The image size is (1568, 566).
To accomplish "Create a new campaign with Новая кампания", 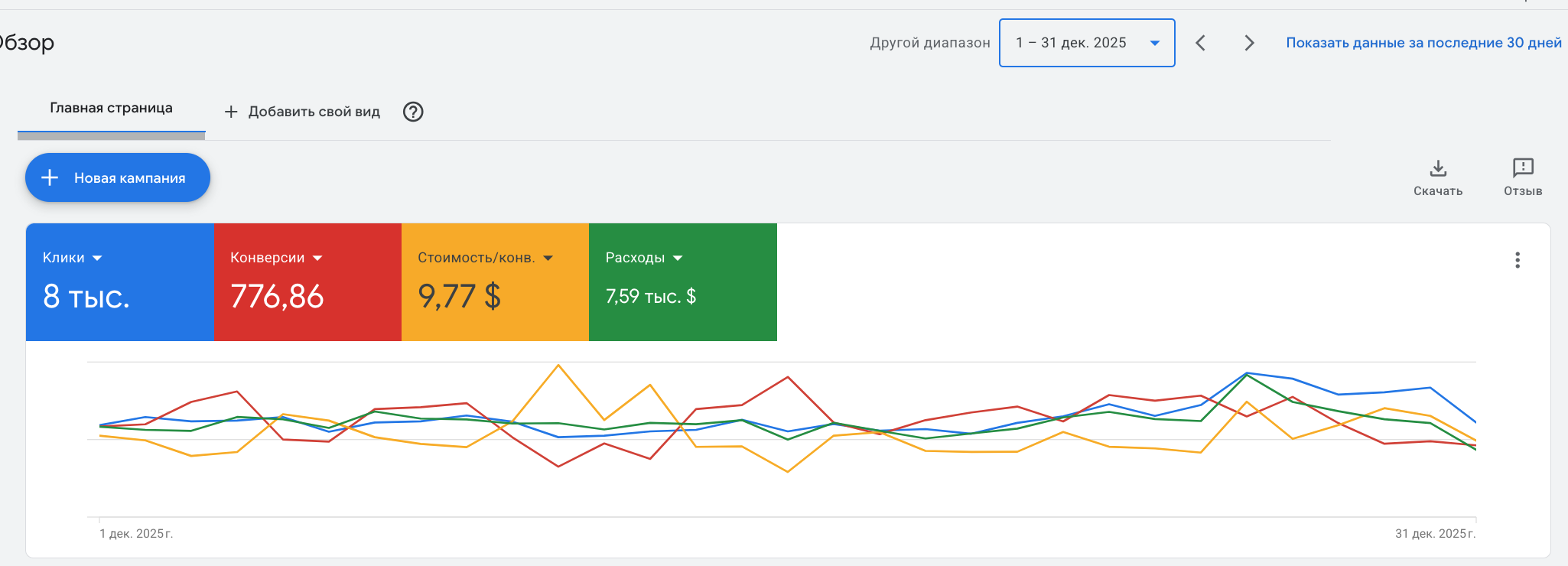I will [118, 177].
